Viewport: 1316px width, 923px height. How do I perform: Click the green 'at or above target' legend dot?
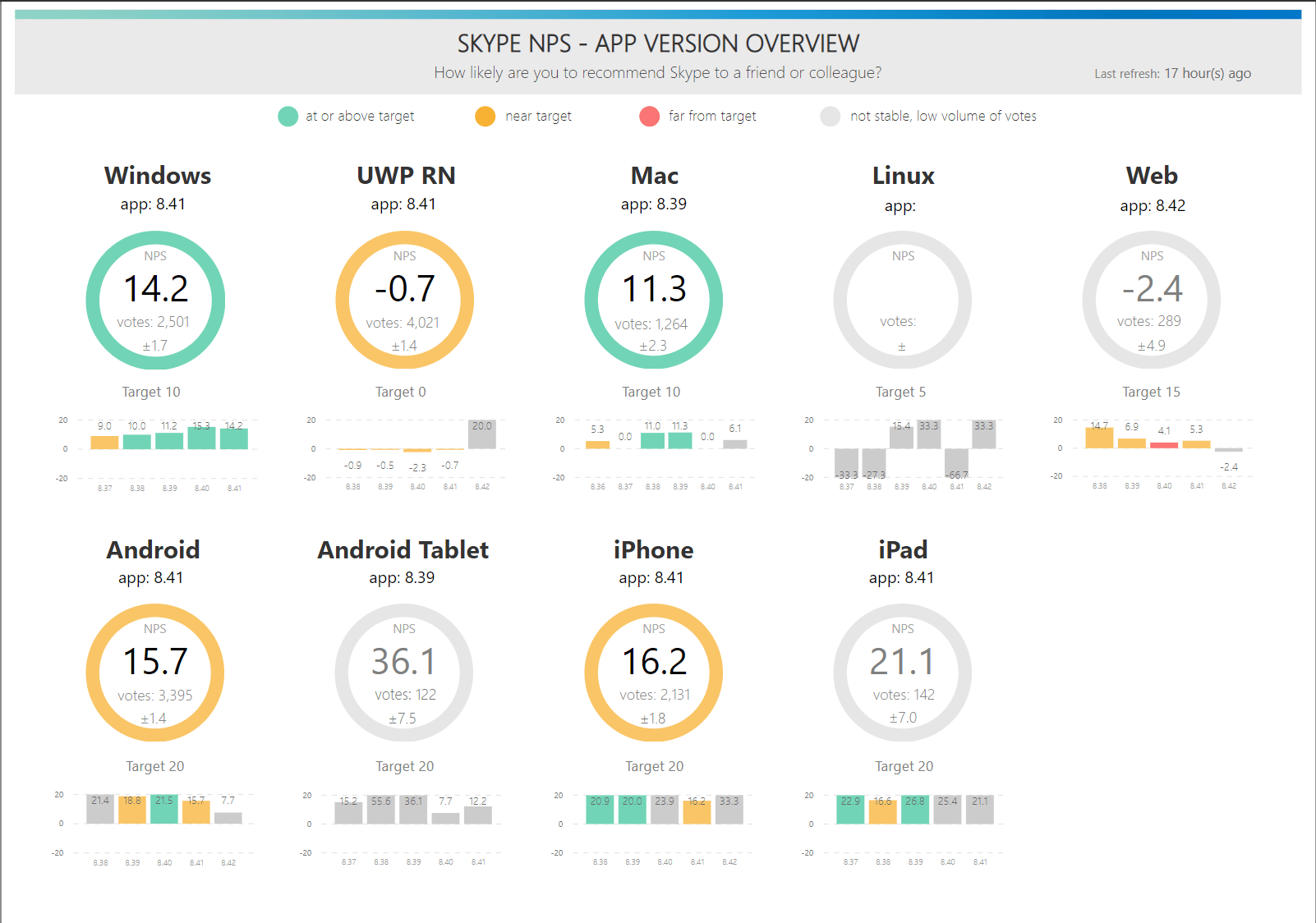coord(288,117)
